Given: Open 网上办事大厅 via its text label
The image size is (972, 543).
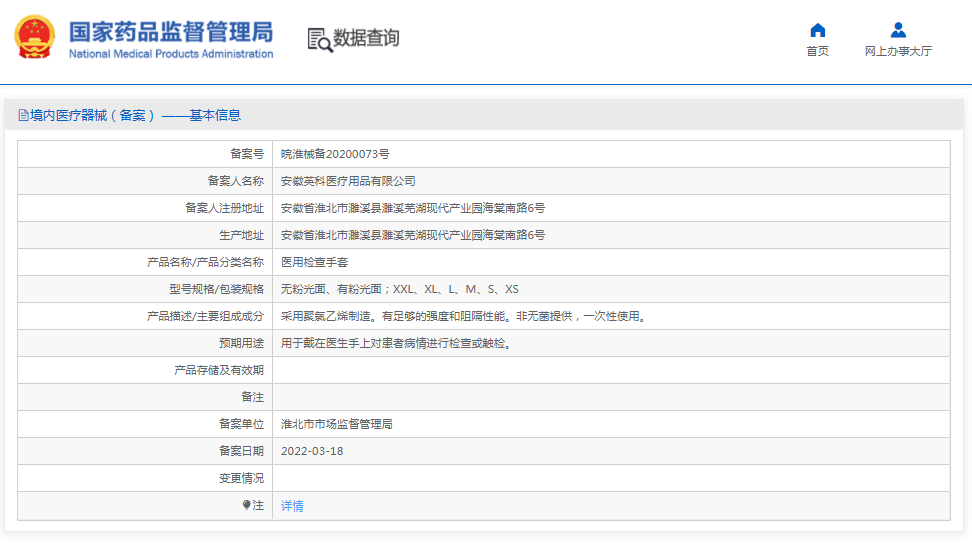Looking at the screenshot, I should 898,52.
